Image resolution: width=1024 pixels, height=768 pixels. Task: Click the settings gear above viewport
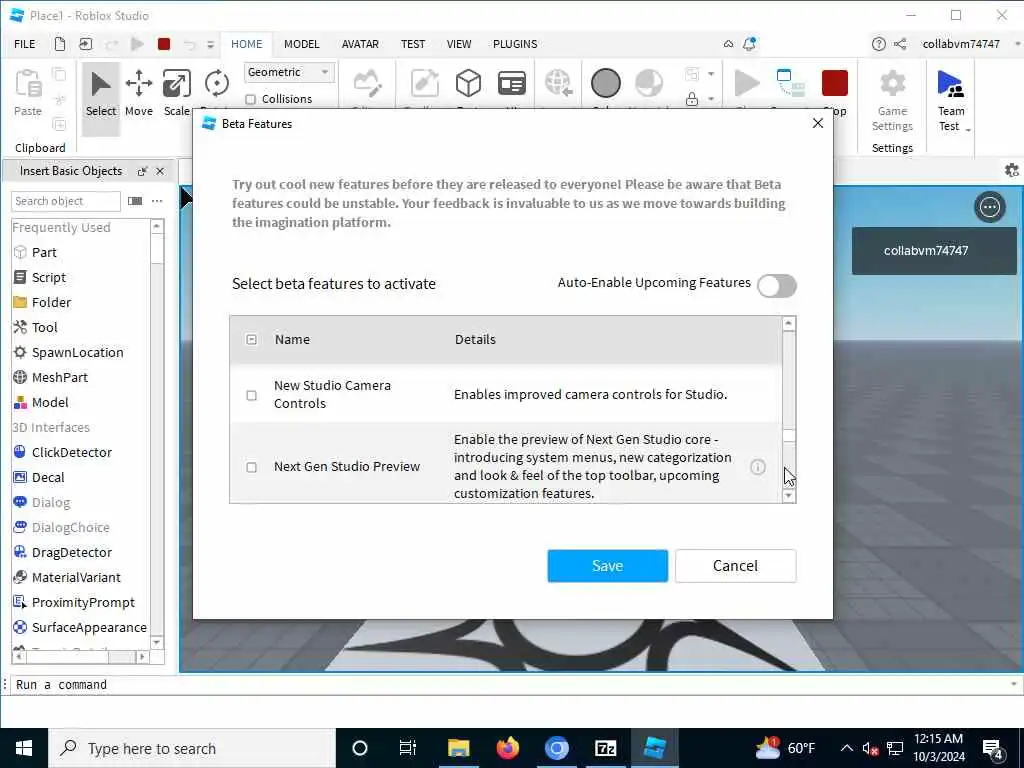pyautogui.click(x=1011, y=170)
